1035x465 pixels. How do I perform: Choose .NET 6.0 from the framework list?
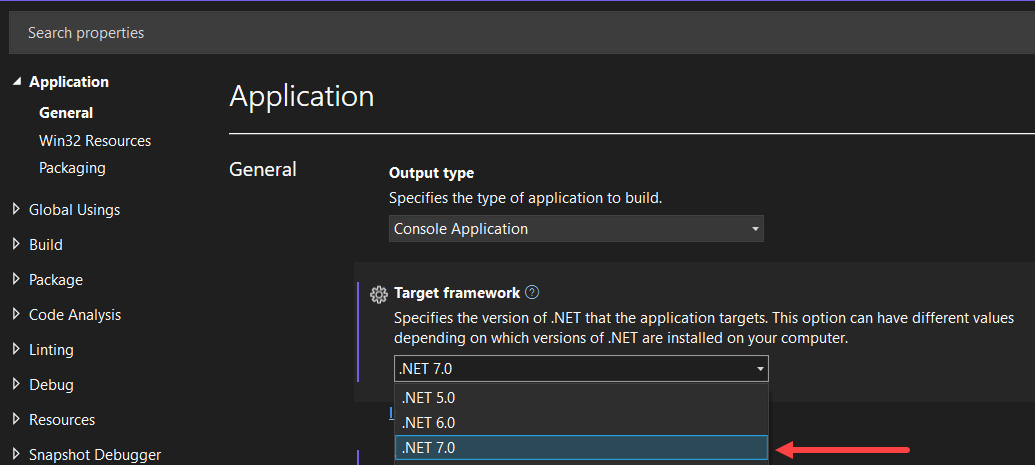point(581,423)
